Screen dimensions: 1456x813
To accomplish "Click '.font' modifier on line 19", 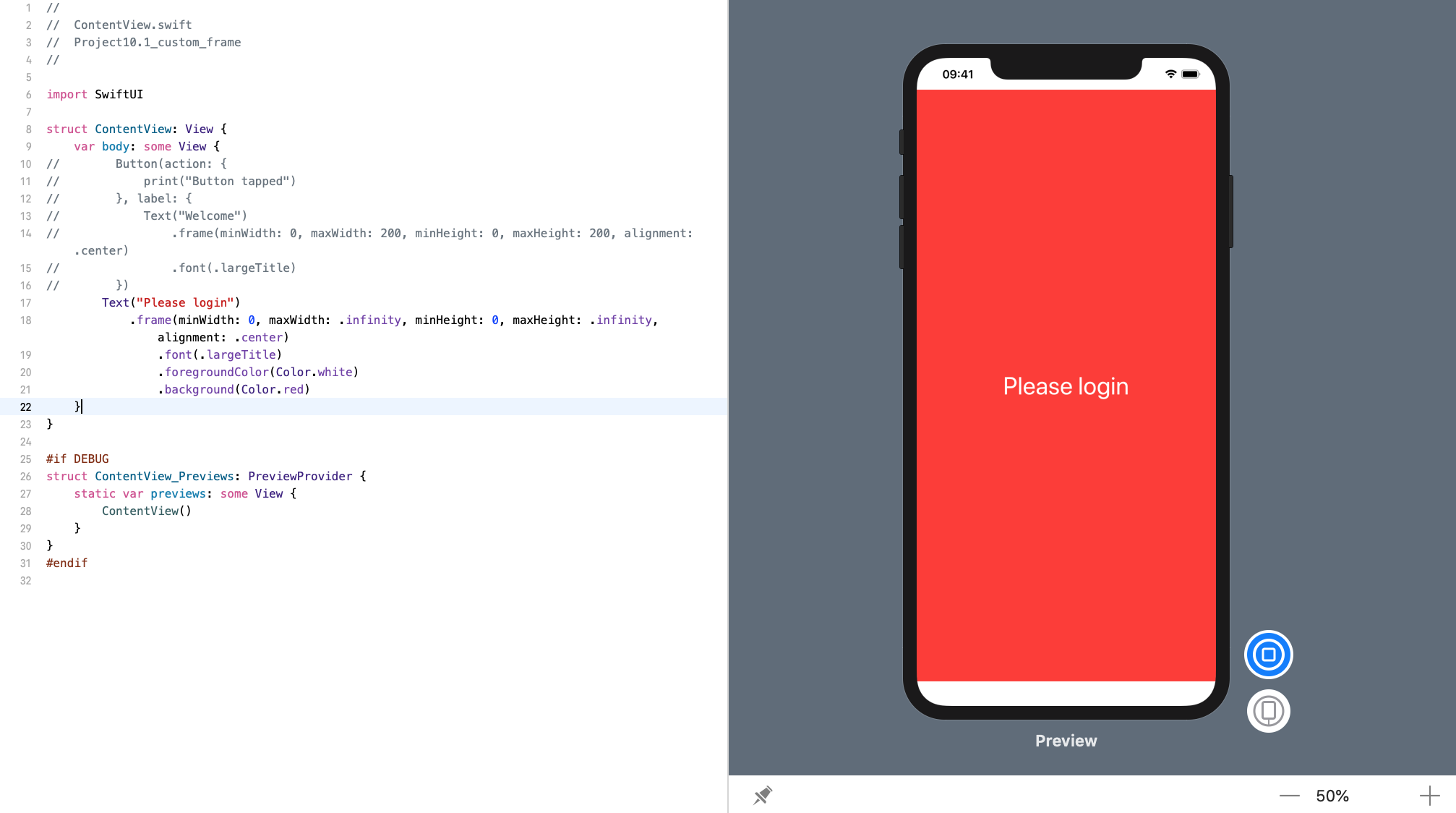I will pyautogui.click(x=175, y=355).
